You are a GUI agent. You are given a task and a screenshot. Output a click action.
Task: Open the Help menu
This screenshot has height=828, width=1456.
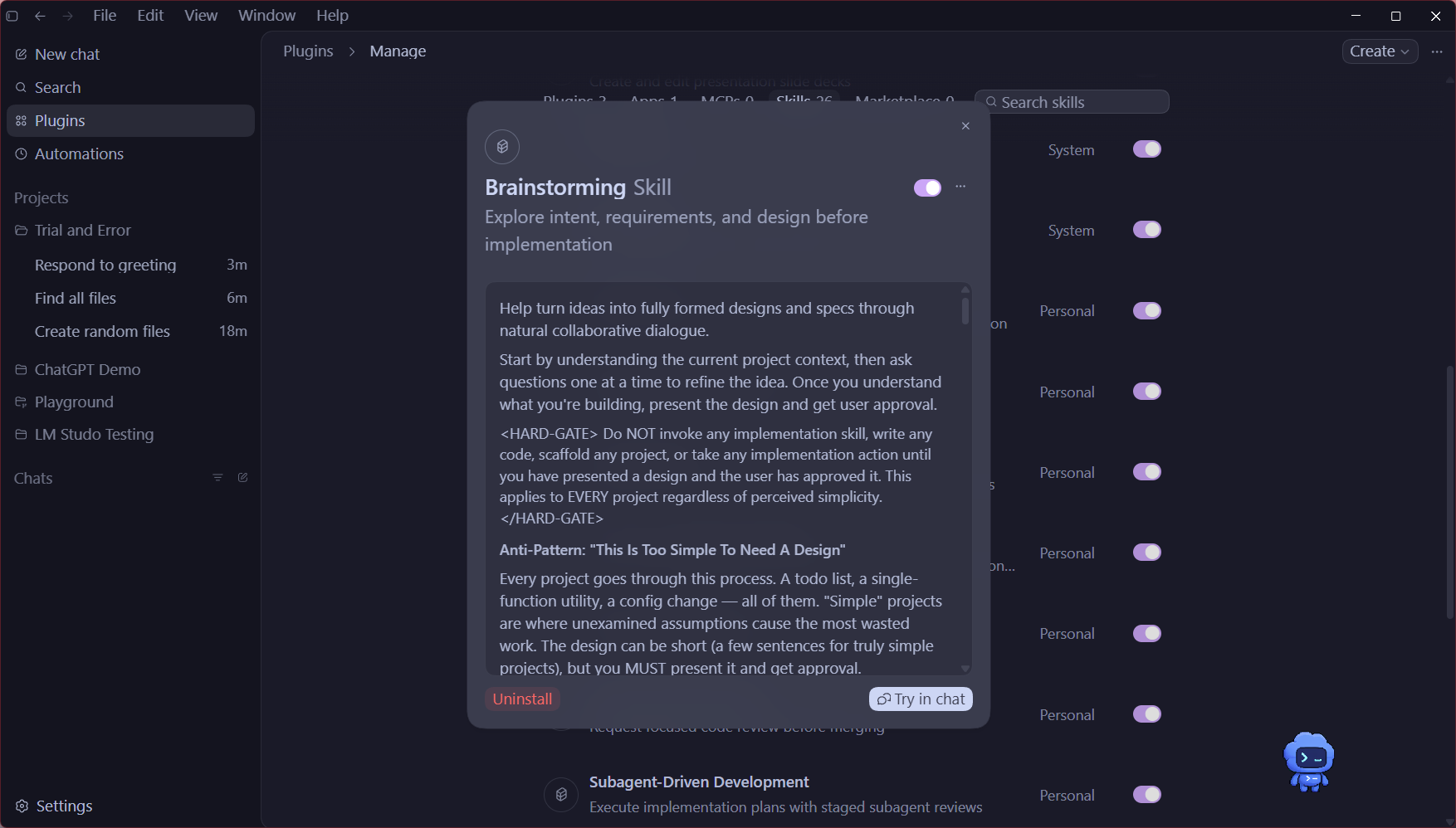332,16
